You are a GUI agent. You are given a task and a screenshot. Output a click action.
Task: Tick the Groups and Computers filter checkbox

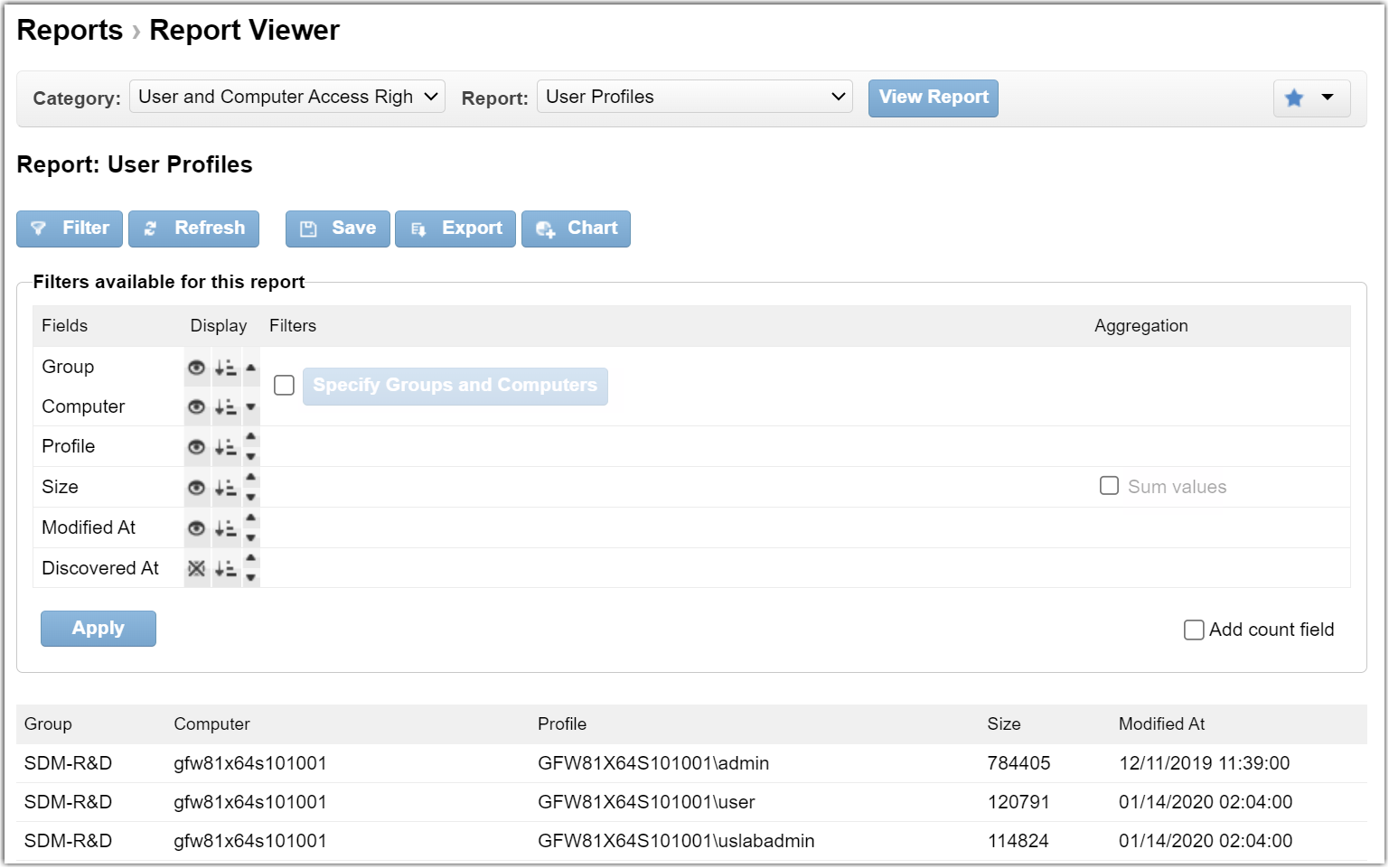(x=284, y=386)
